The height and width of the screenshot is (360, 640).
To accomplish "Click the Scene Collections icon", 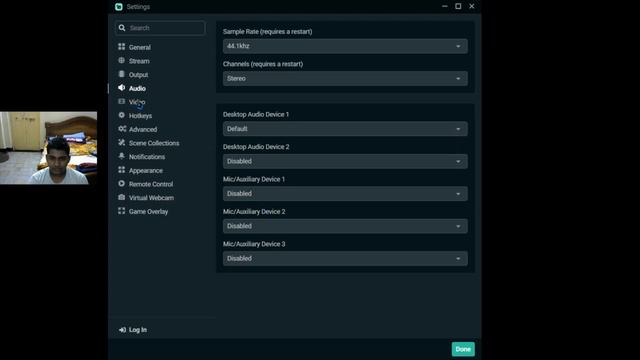I will point(122,142).
